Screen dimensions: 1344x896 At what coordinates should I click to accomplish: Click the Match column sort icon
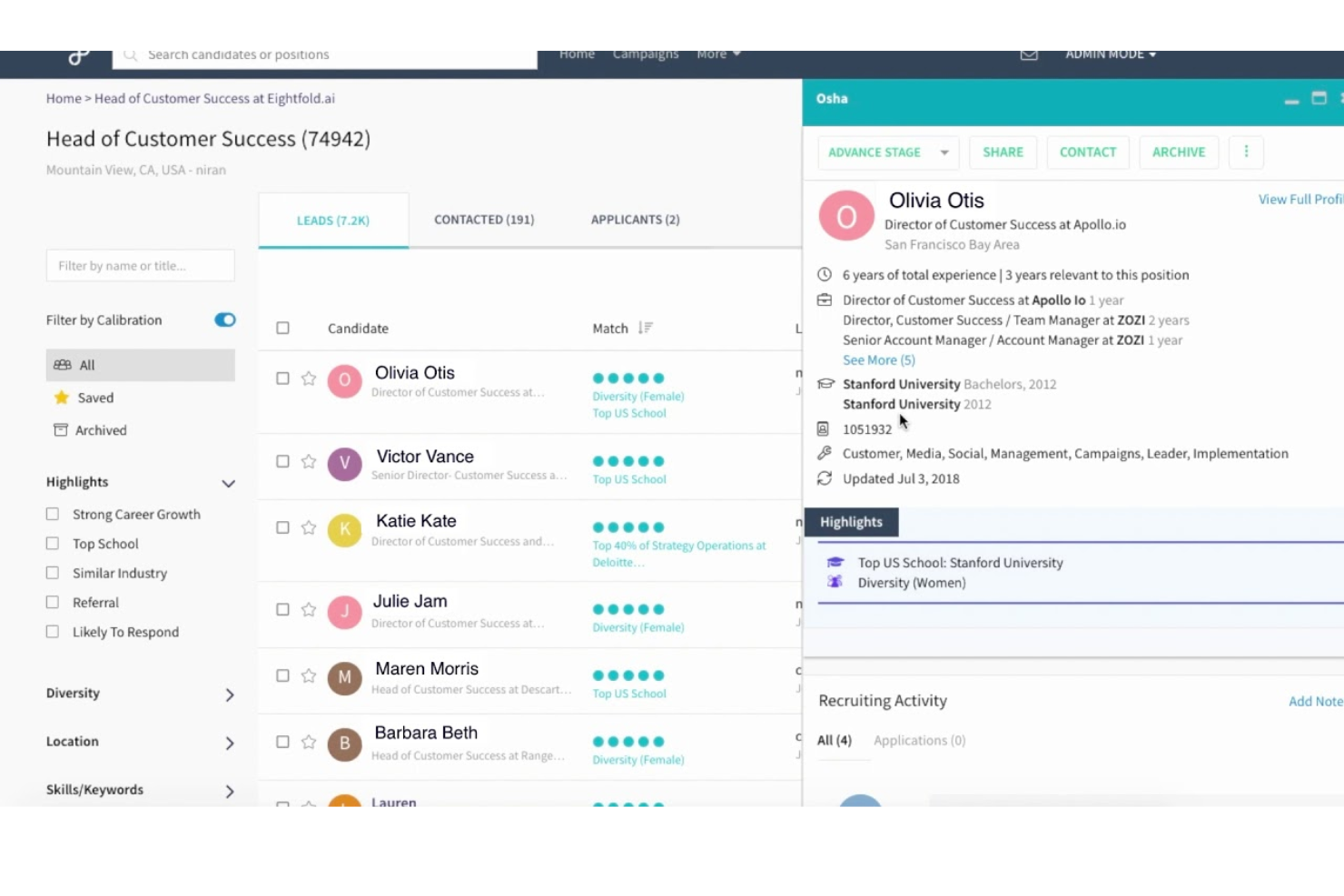point(645,328)
